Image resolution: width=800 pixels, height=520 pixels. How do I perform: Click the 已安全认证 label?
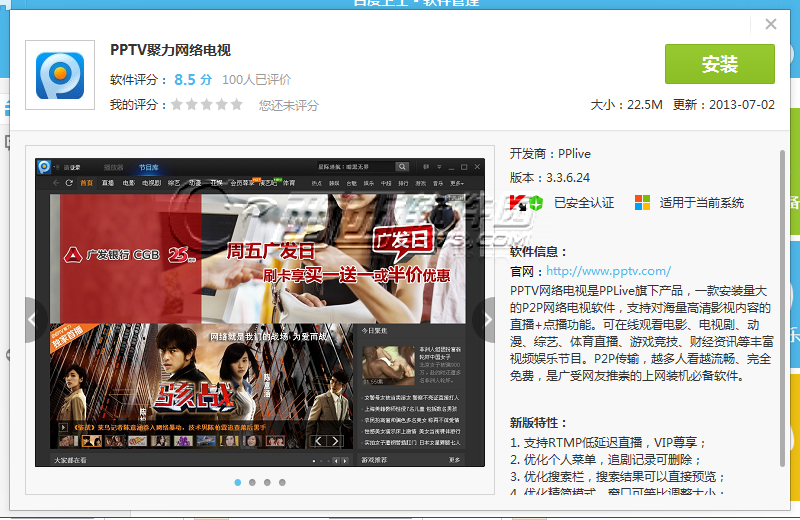pos(584,203)
